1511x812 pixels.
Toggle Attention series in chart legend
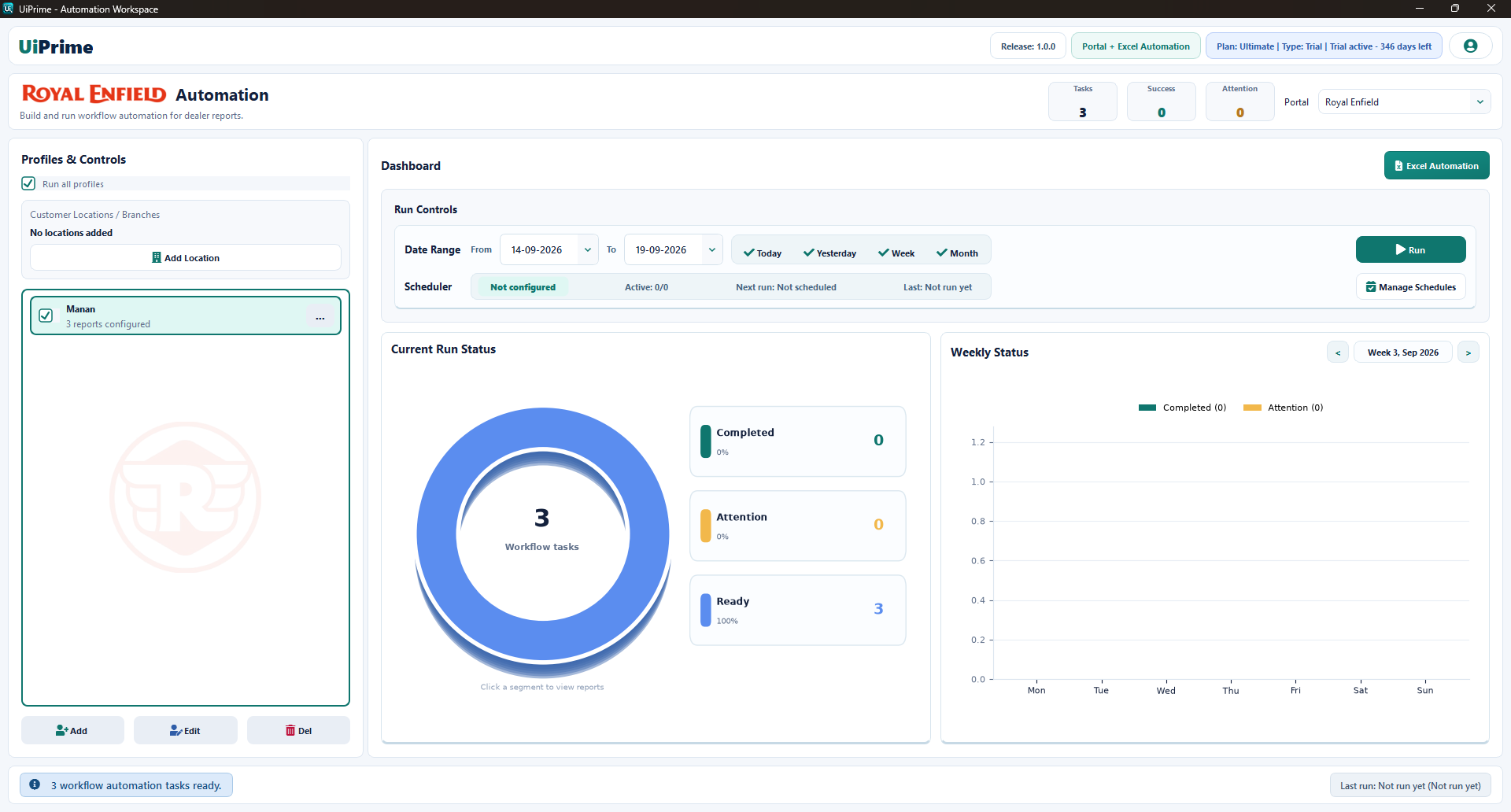click(x=1283, y=408)
